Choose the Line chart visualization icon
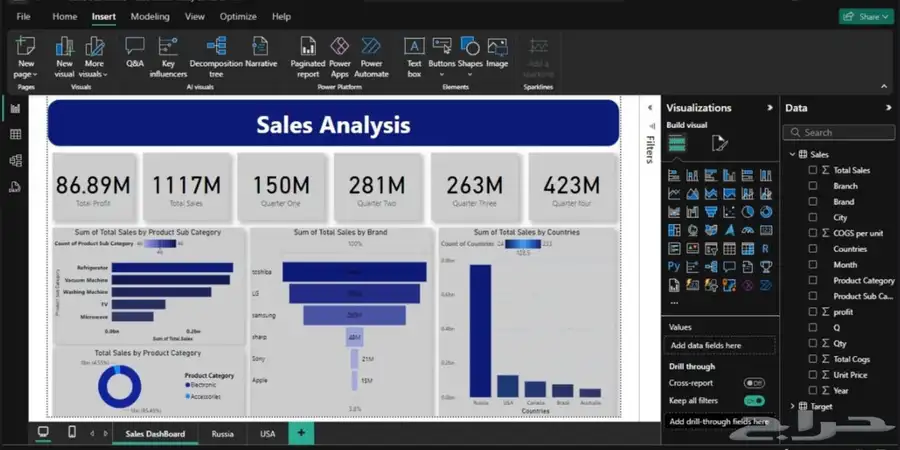900x450 pixels. [x=674, y=193]
